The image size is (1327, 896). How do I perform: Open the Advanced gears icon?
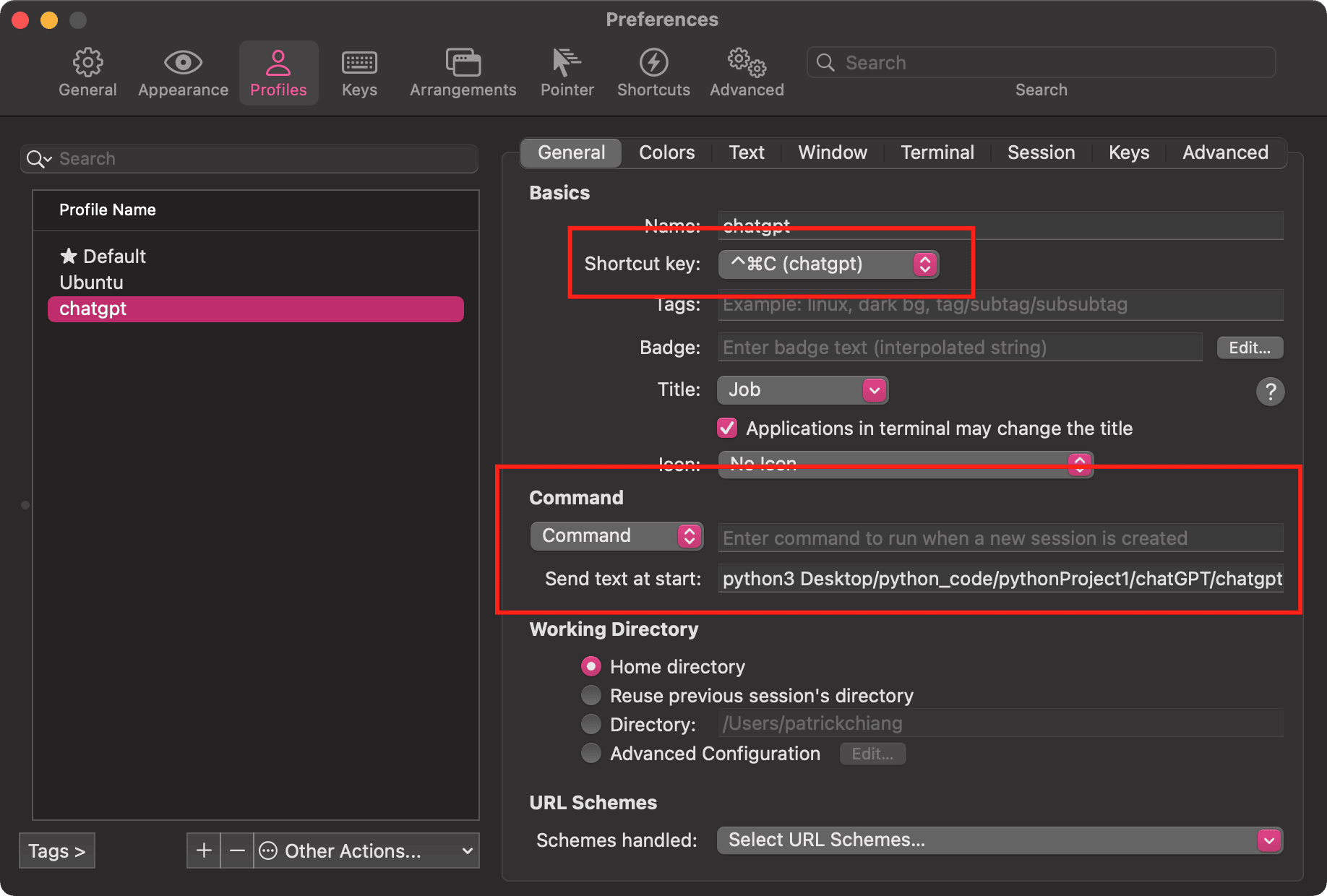(747, 63)
